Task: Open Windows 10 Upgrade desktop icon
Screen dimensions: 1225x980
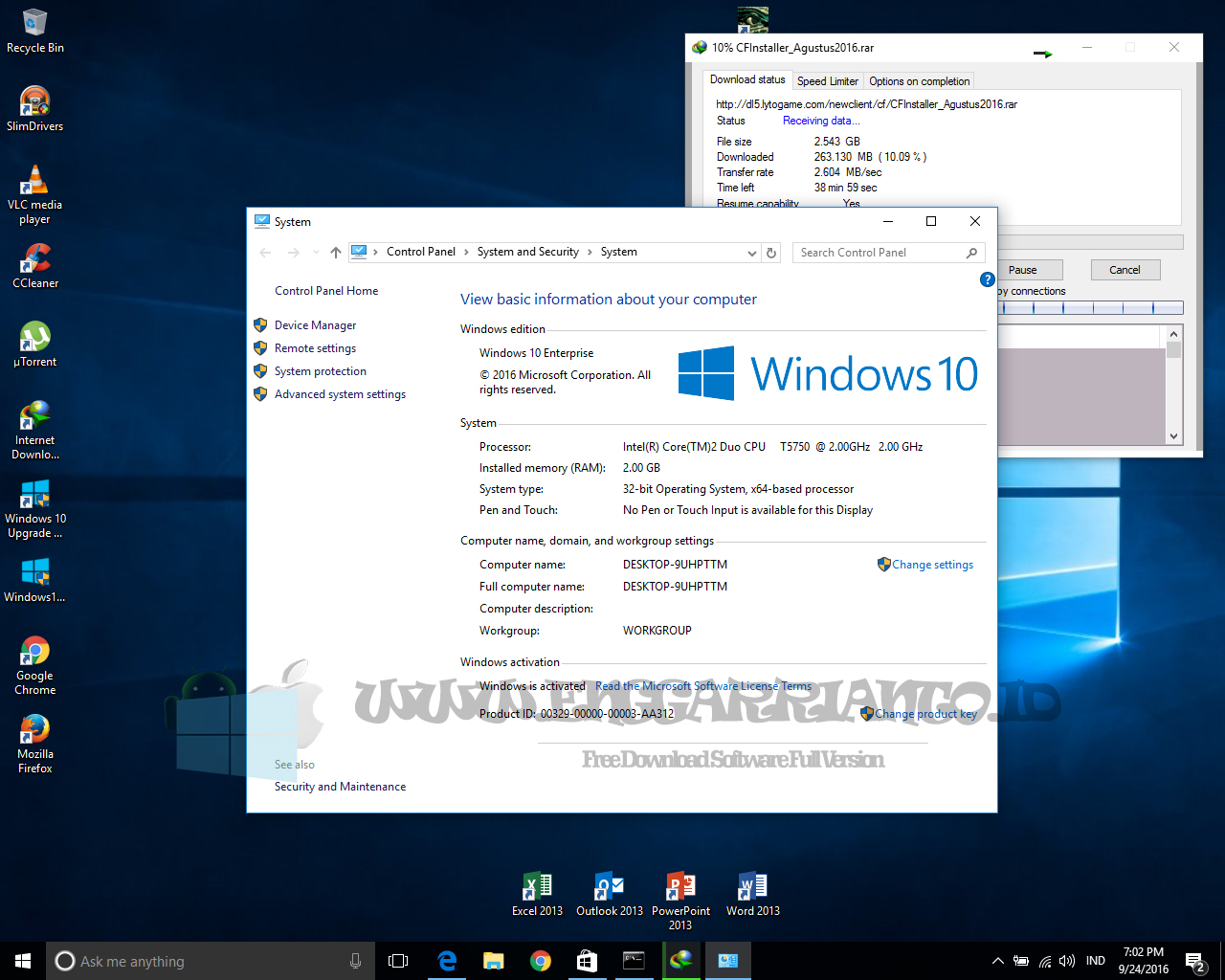Action: (x=34, y=508)
